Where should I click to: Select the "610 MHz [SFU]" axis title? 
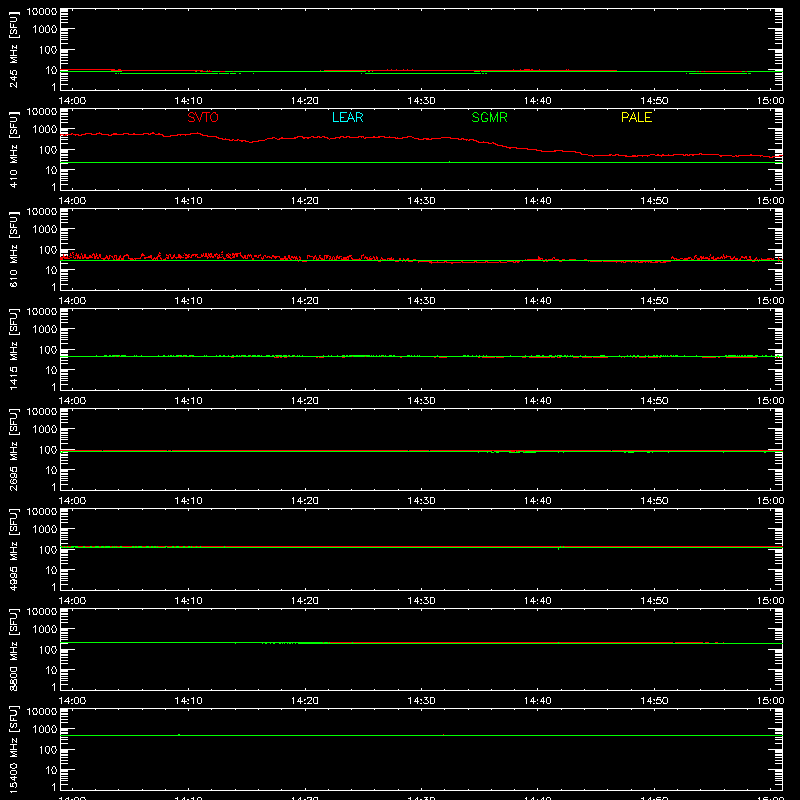pyautogui.click(x=13, y=249)
